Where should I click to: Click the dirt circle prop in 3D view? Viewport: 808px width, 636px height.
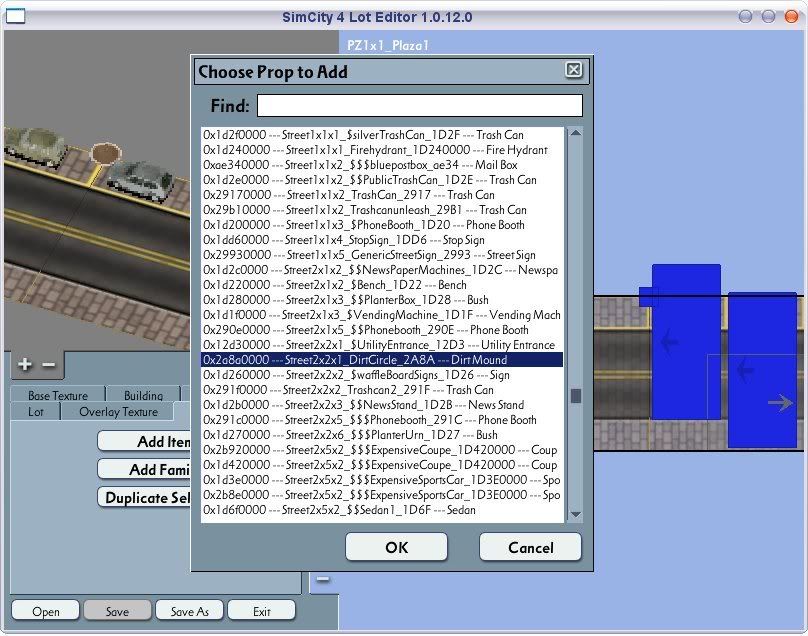click(106, 153)
